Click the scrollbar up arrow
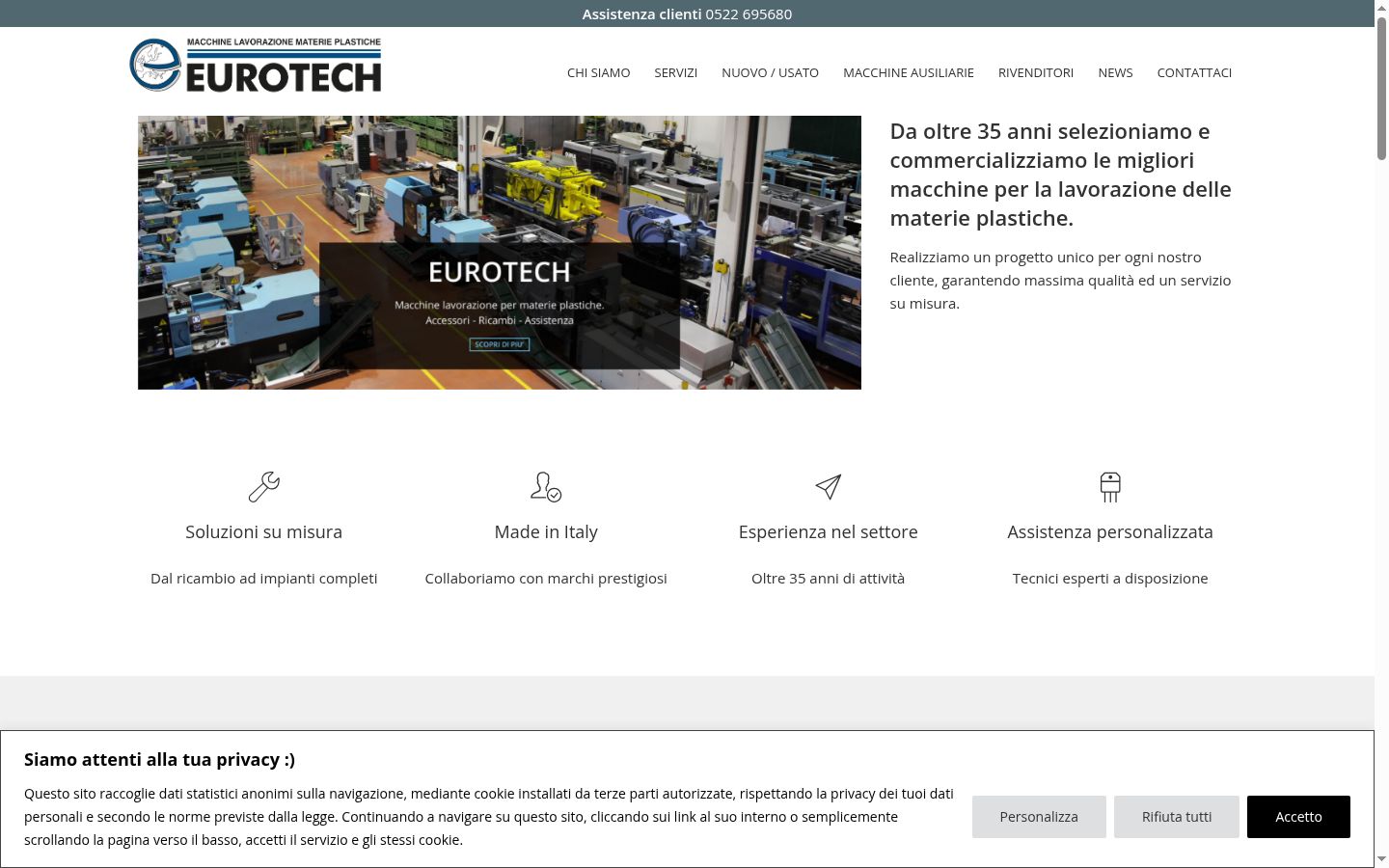Image resolution: width=1389 pixels, height=868 pixels. (1381, 7)
